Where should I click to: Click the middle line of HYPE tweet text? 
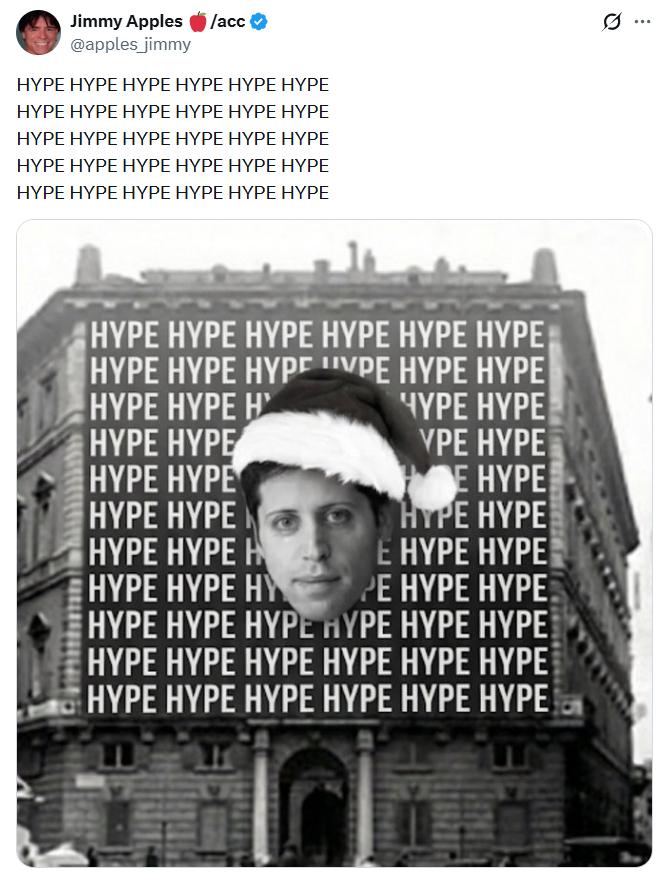[173, 139]
